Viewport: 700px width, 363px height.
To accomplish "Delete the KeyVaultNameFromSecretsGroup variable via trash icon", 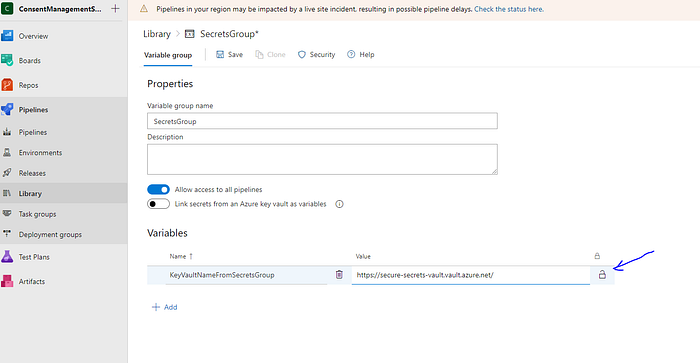I will (x=339, y=275).
